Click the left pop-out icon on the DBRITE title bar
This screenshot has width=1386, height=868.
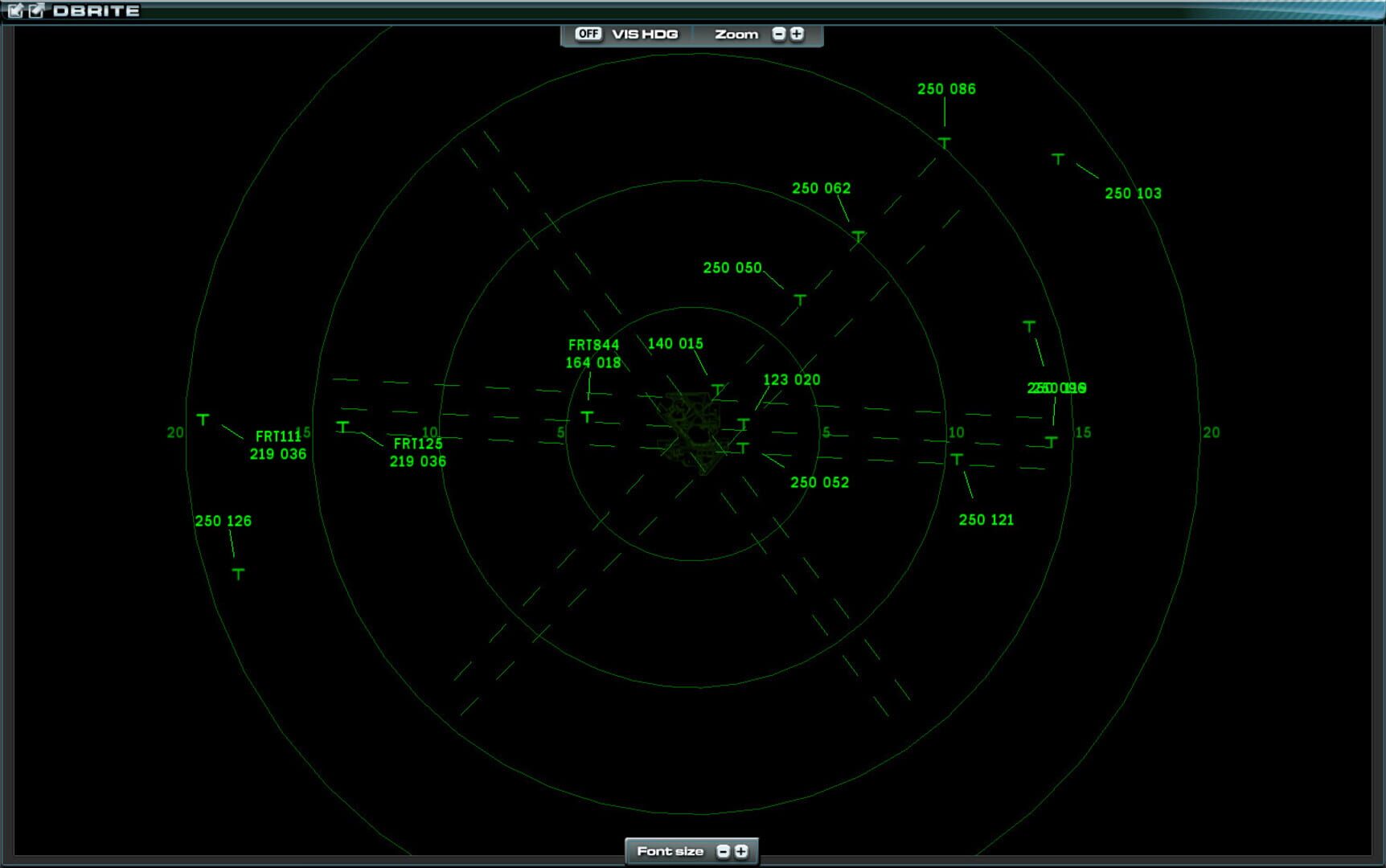point(14,10)
